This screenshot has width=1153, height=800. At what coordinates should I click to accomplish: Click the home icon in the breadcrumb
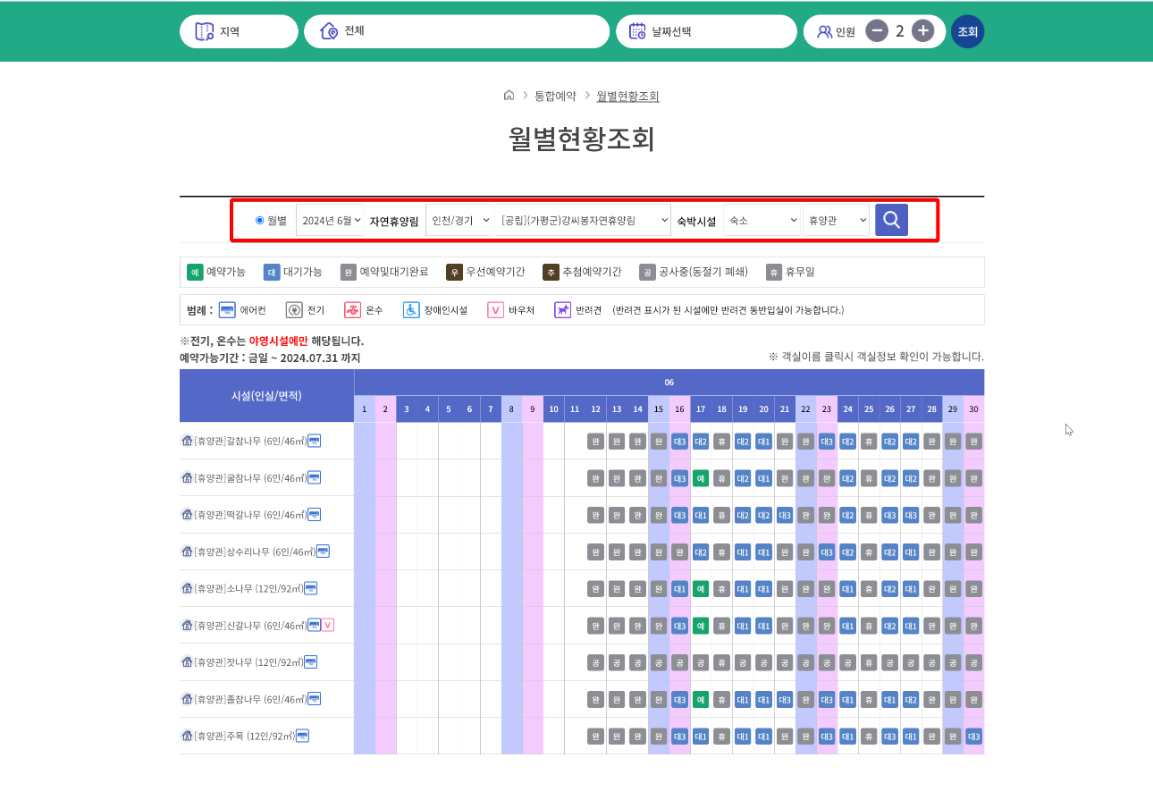coord(509,95)
